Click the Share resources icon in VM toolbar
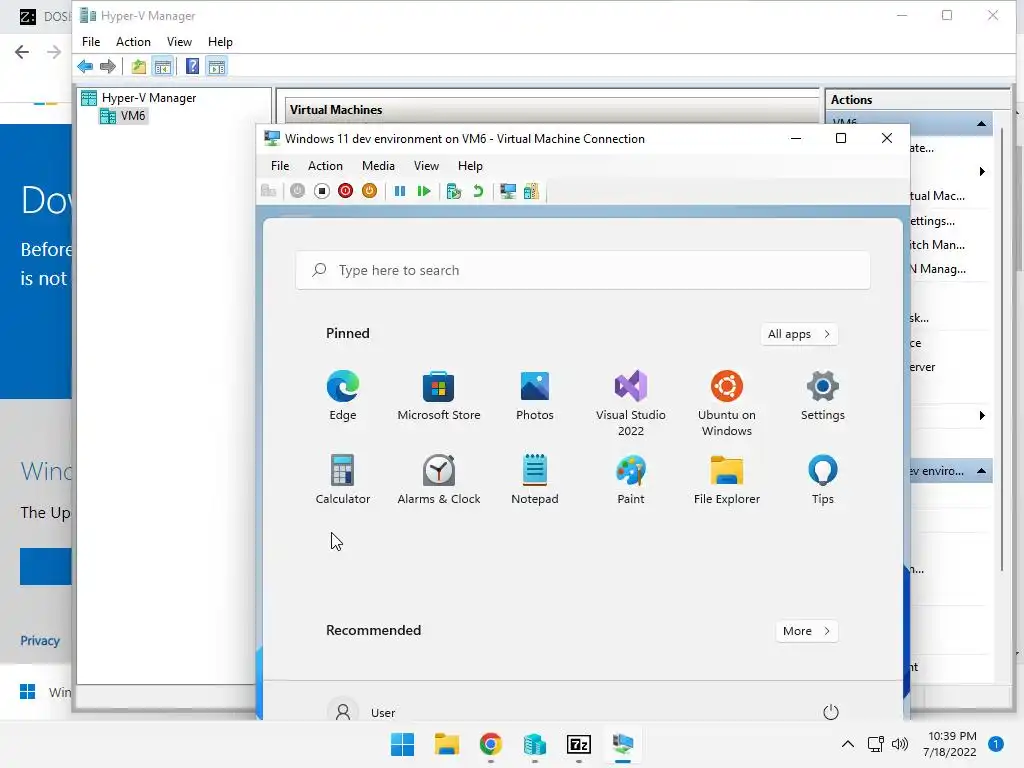Screen dimensions: 1024x768 click(532, 191)
